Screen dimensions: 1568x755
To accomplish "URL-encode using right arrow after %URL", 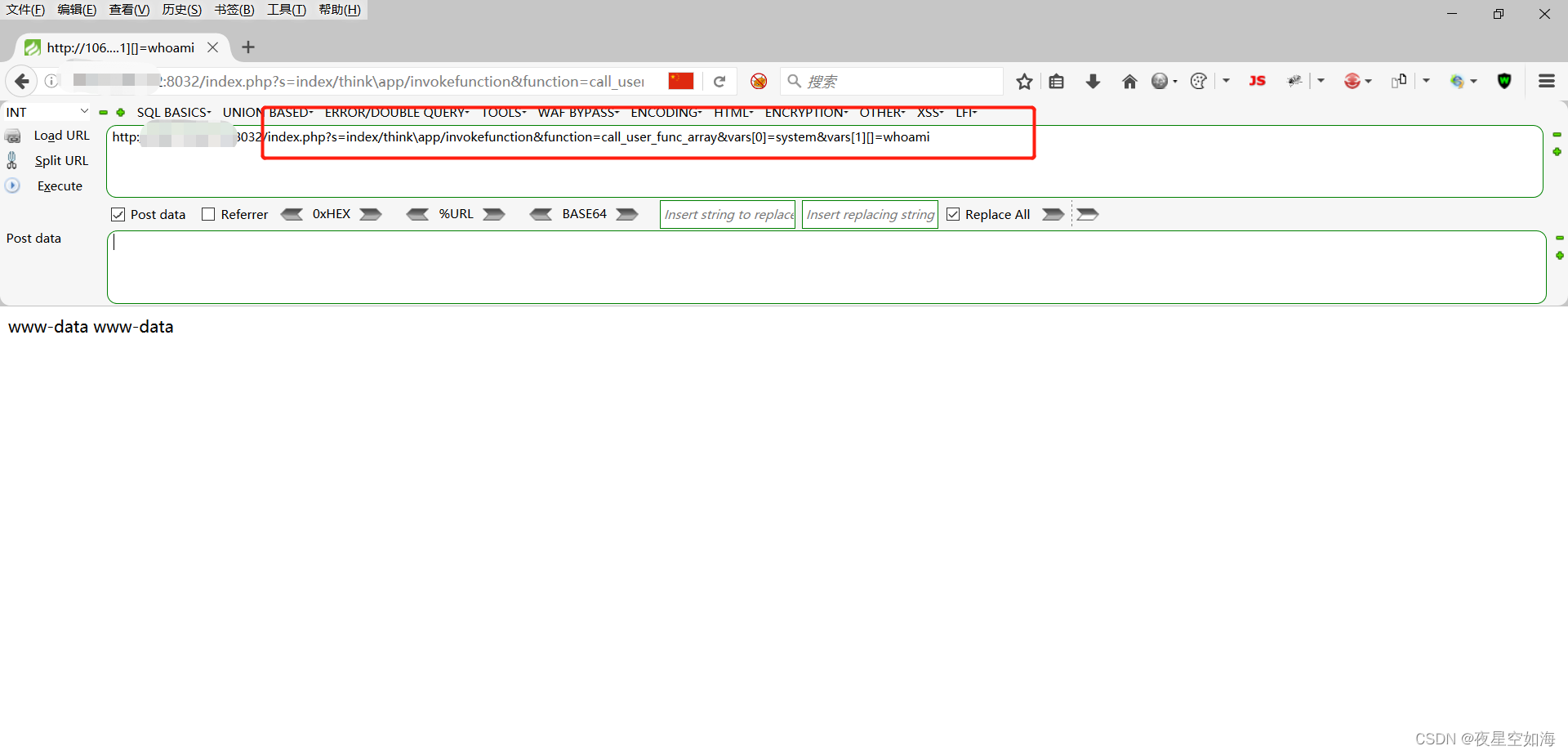I will coord(494,214).
